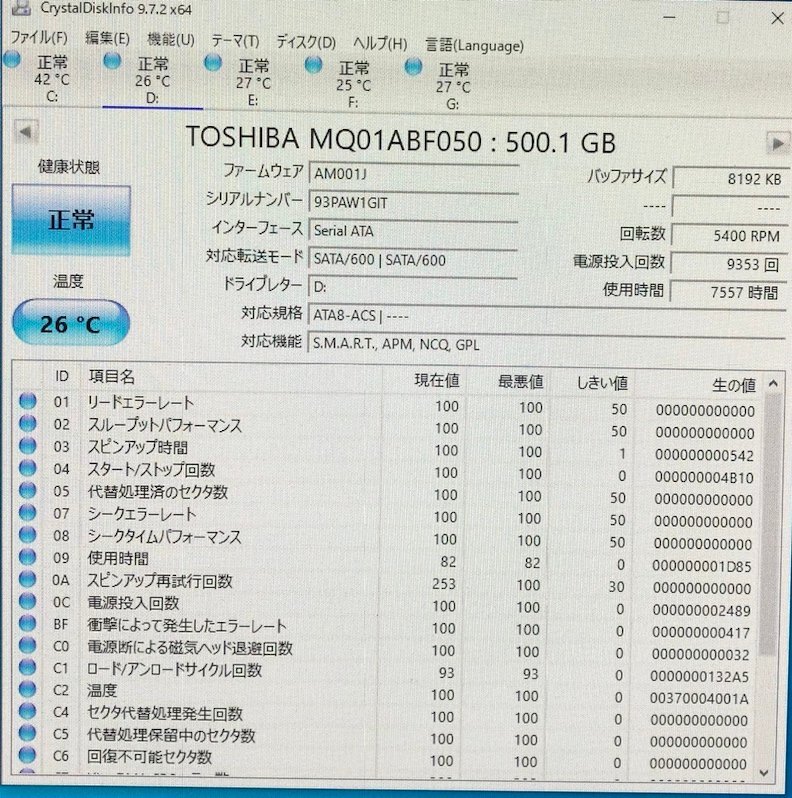
Task: Click status icon of row 09 使用時間
Action: click(x=27, y=556)
